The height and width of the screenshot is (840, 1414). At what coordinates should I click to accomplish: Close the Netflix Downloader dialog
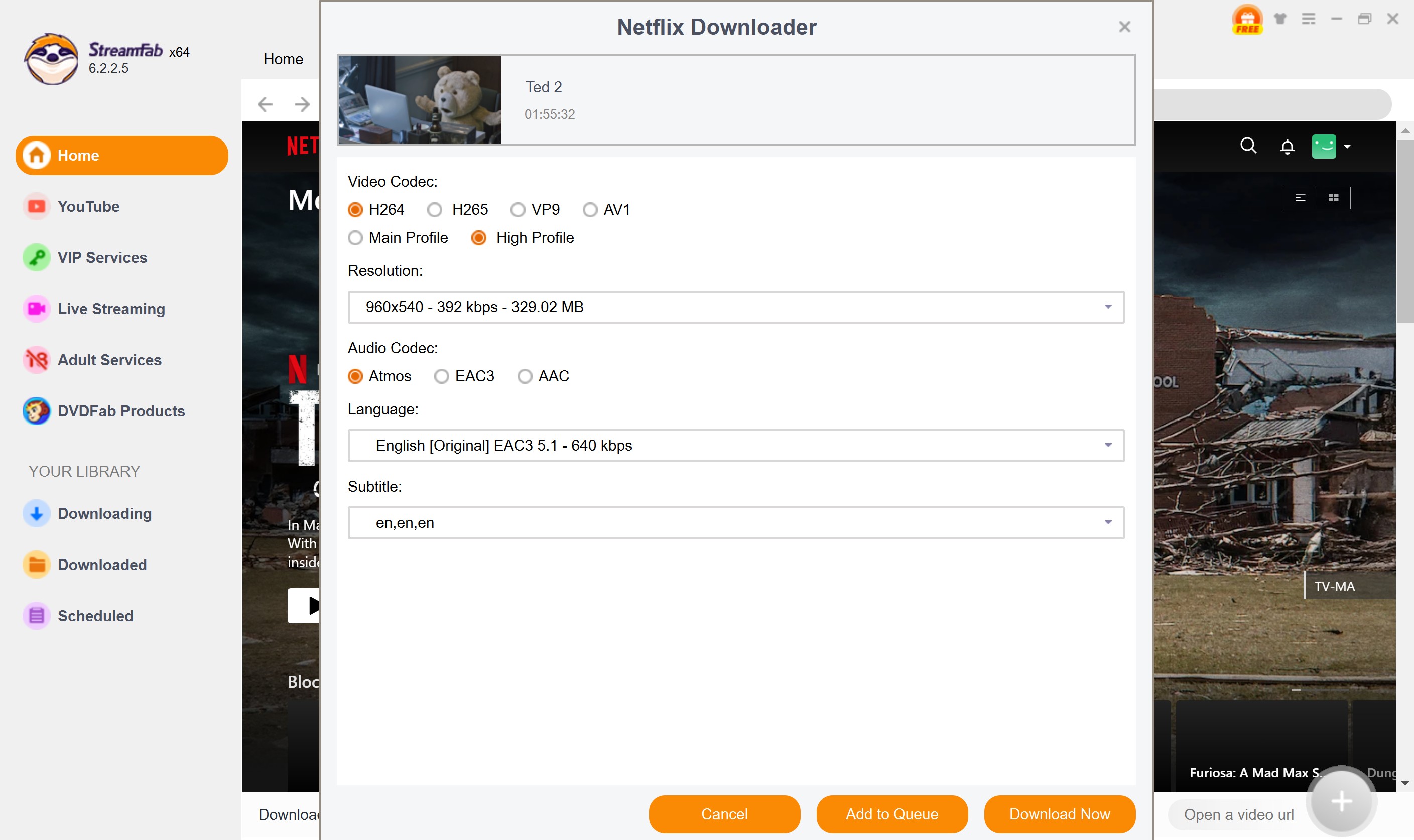tap(1124, 27)
